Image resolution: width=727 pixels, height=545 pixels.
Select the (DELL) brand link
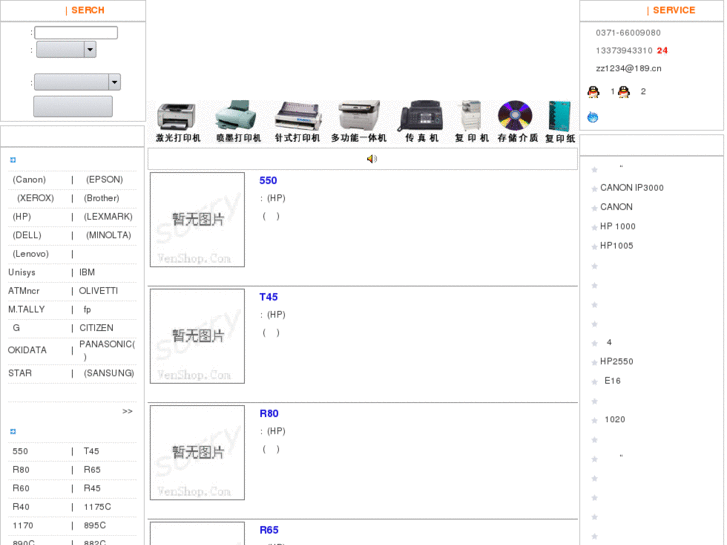[27, 235]
